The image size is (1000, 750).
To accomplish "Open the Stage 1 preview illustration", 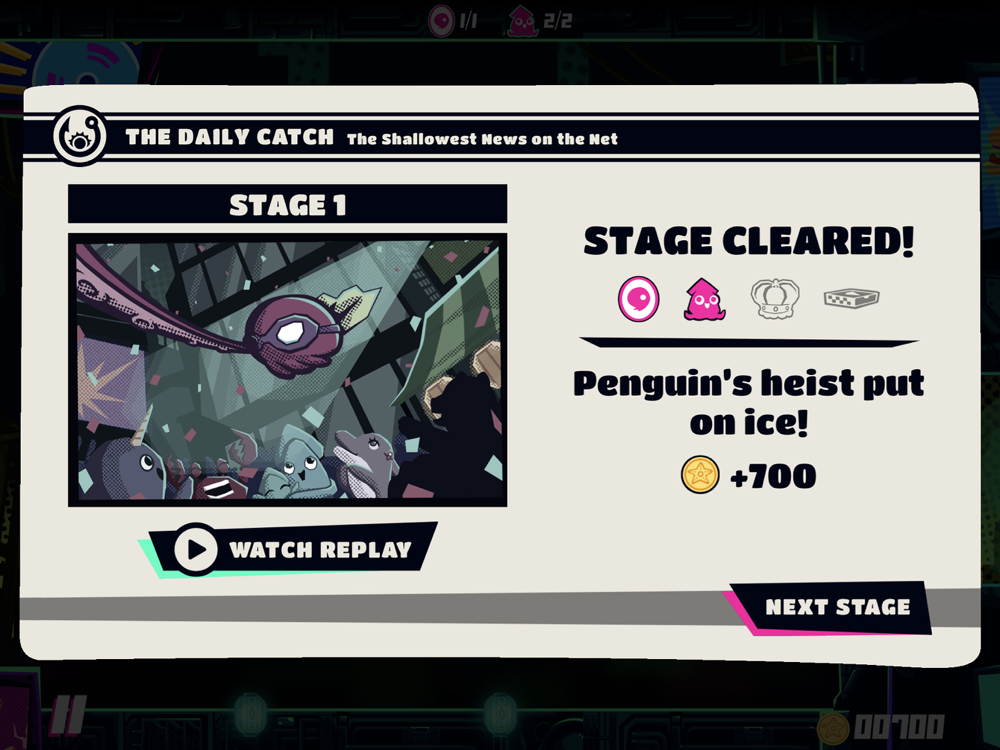I will (288, 370).
